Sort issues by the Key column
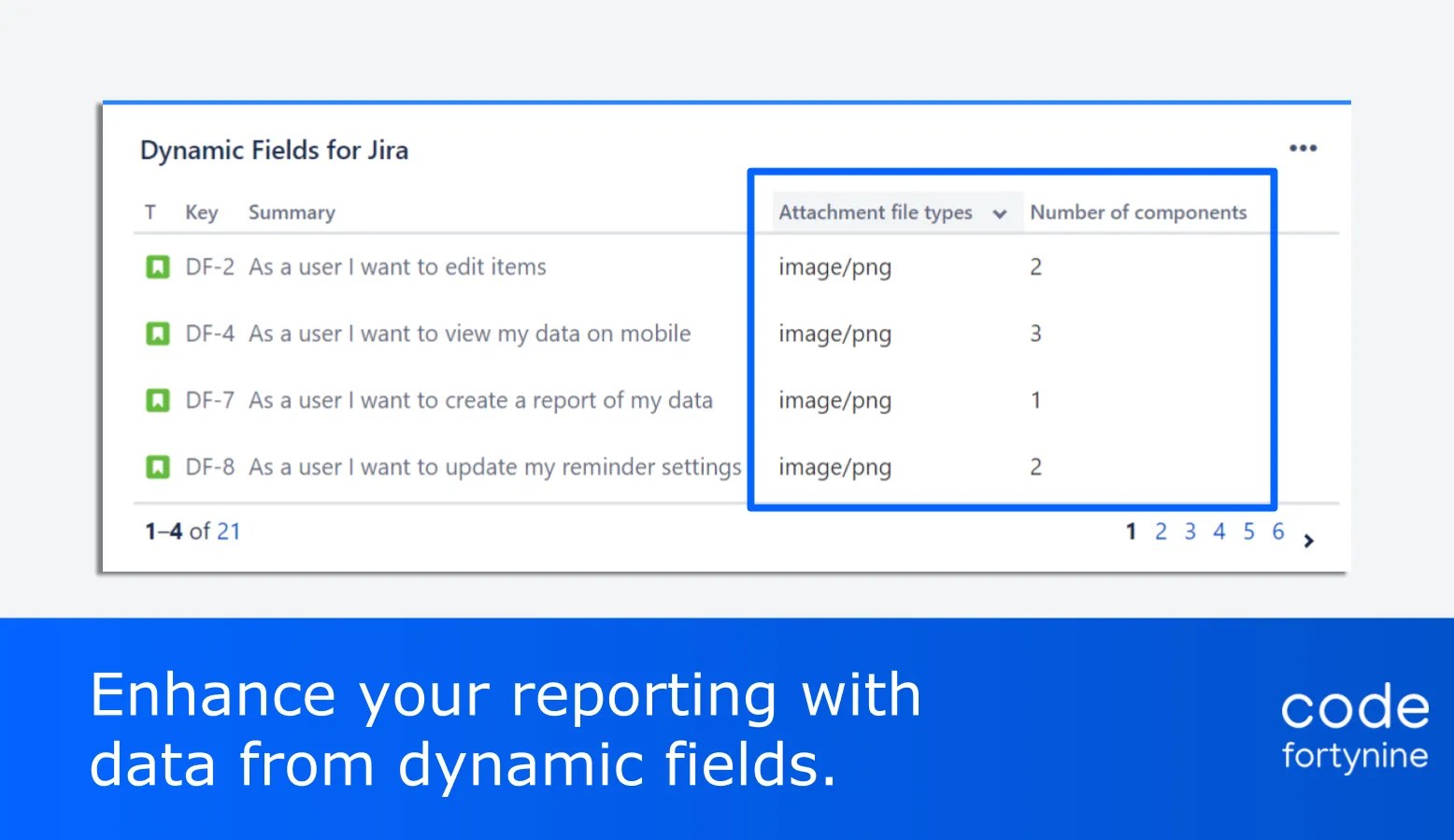This screenshot has width=1454, height=840. pyautogui.click(x=201, y=212)
